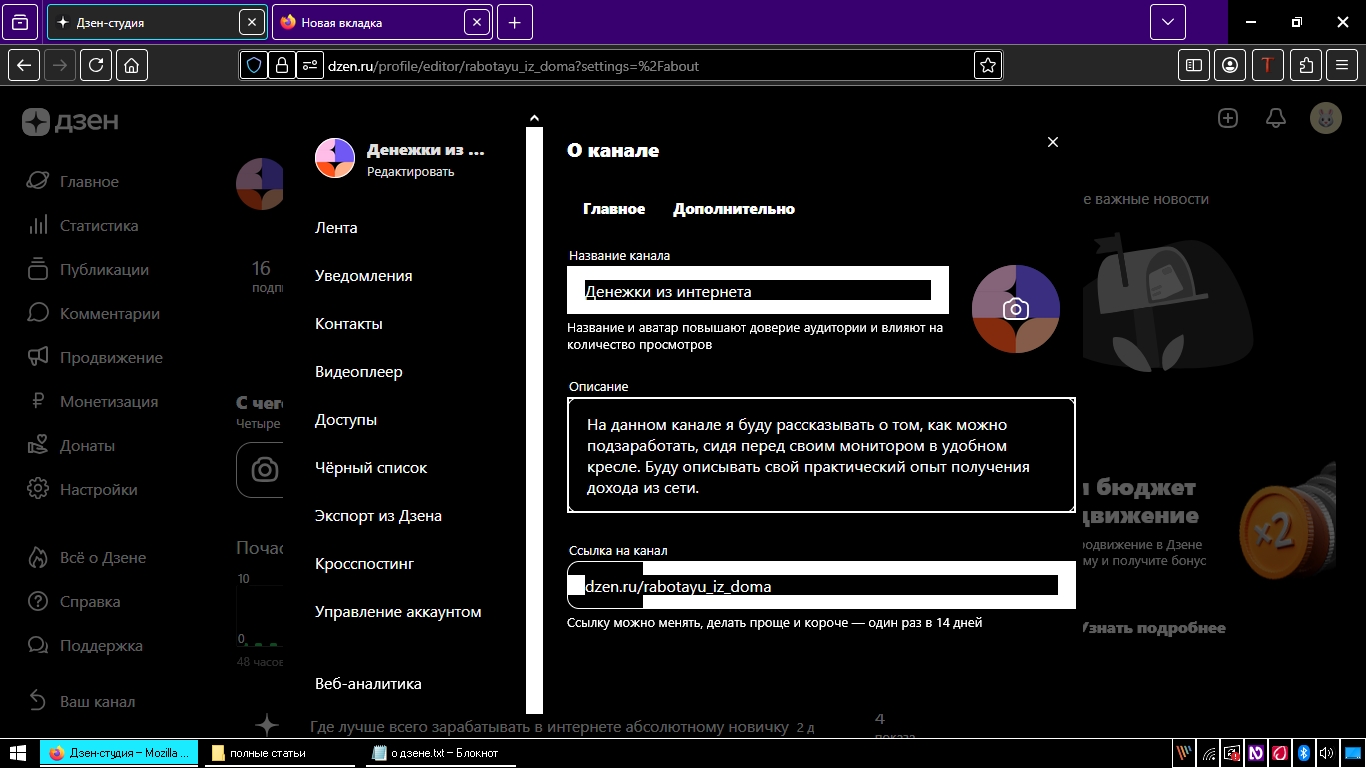Open Управление аккаунтом section

[x=398, y=612]
